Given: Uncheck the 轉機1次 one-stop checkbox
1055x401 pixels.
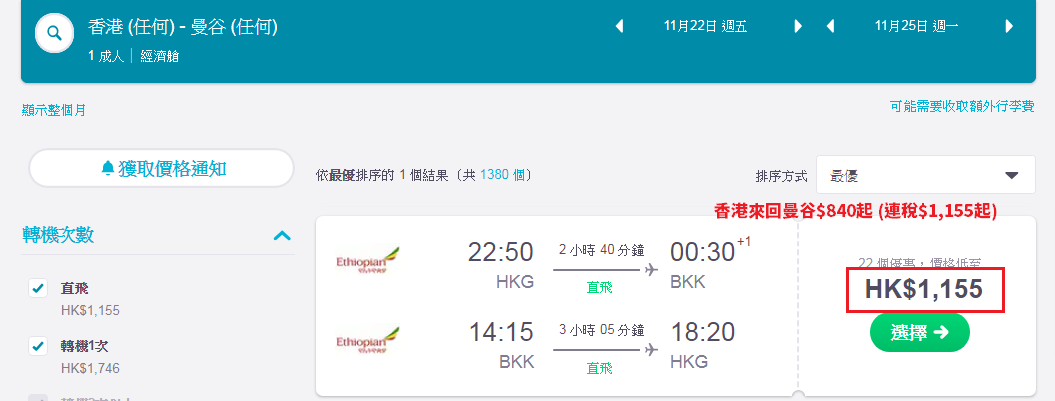Looking at the screenshot, I should coord(38,346).
